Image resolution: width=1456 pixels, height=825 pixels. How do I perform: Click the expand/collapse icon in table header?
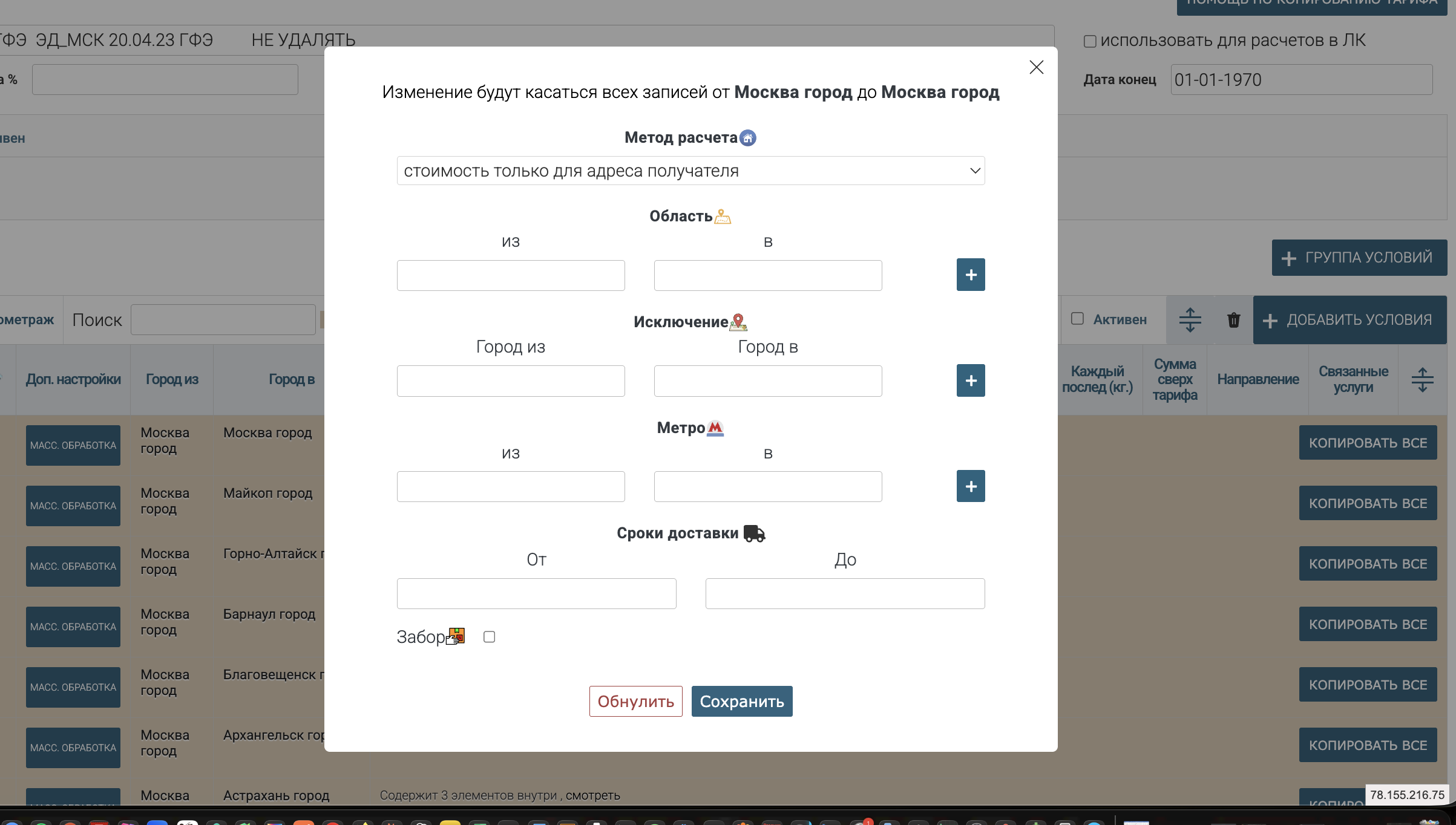[x=1422, y=380]
